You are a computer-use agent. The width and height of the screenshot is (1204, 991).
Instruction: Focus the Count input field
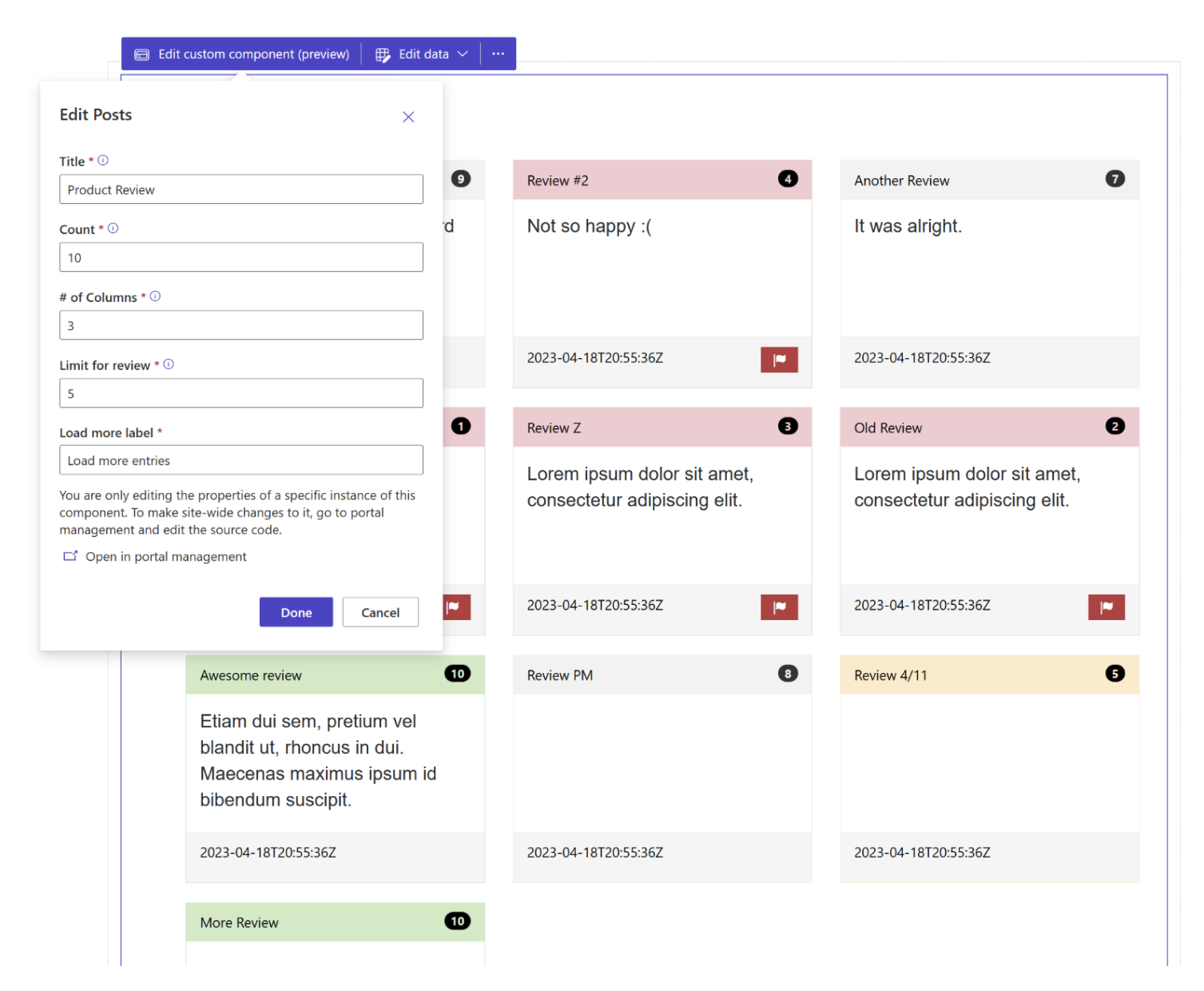[x=241, y=257]
